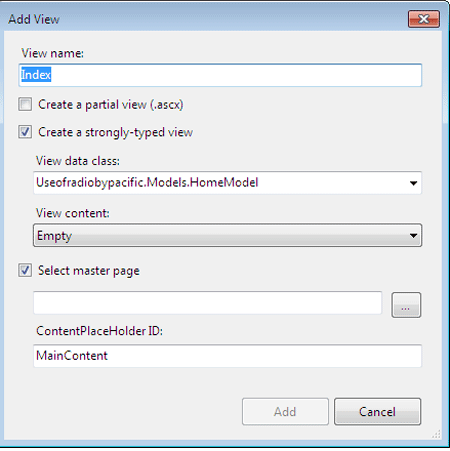450x451 pixels.
Task: Enable the Create a partial view checkbox
Action: [x=25, y=104]
